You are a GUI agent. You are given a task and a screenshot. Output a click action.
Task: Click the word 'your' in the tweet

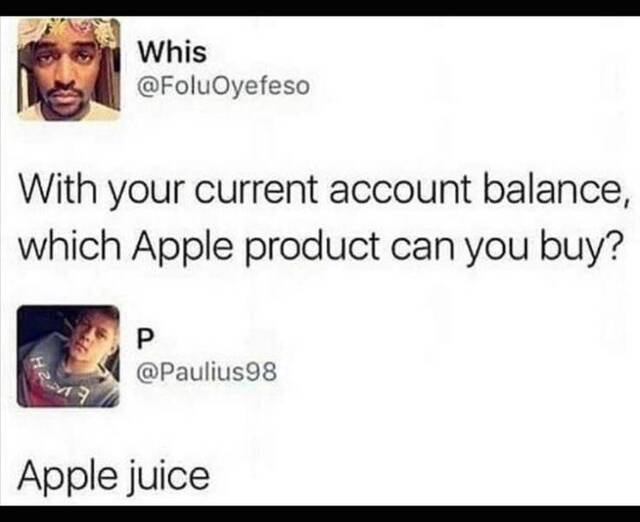[x=146, y=194]
